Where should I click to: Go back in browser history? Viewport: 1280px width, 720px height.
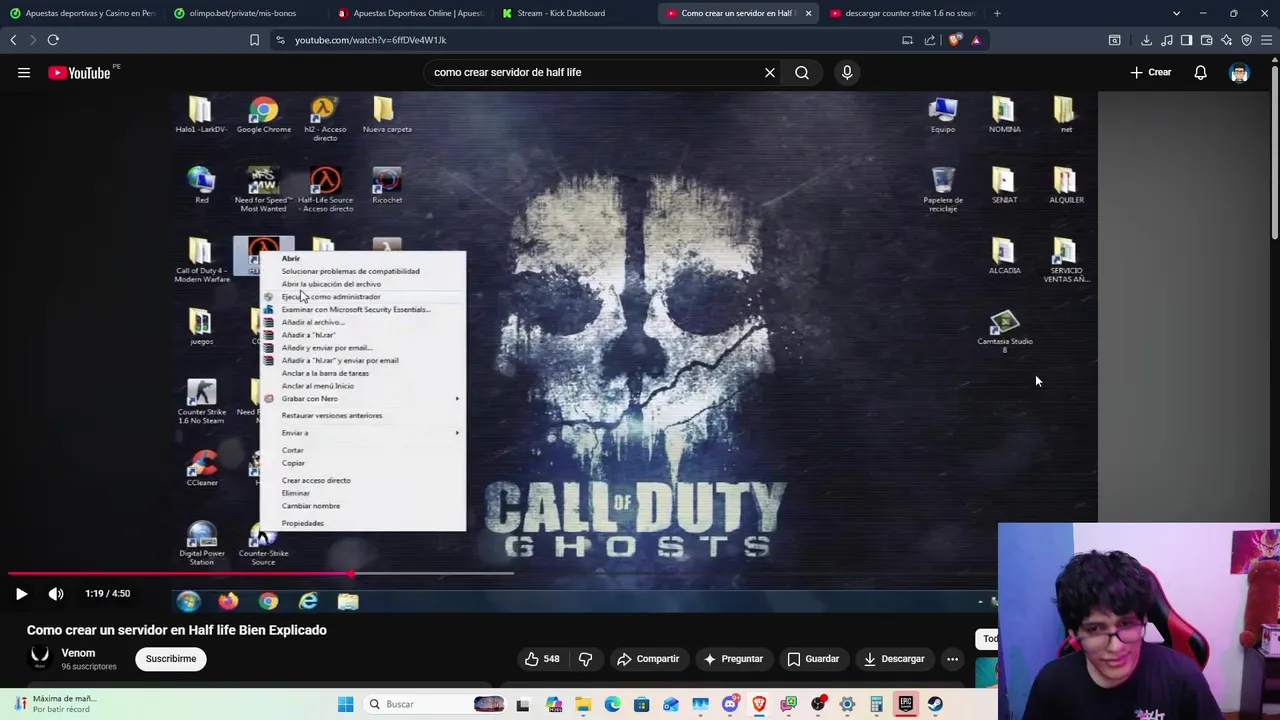click(x=13, y=40)
